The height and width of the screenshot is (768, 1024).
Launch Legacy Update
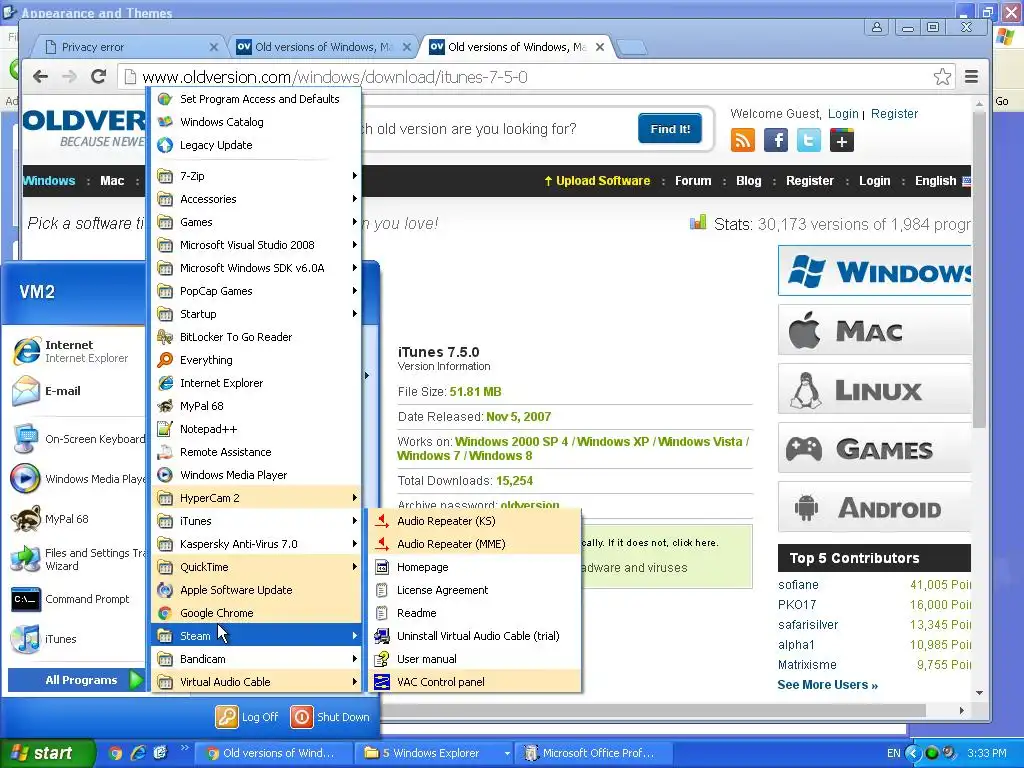pyautogui.click(x=256, y=145)
